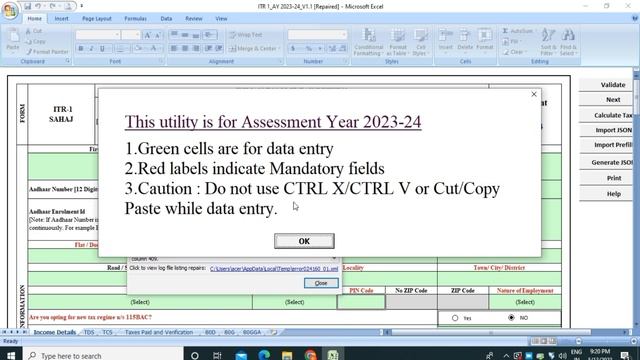Save the workbook from quick access toolbar
The width and height of the screenshot is (640, 360).
pyautogui.click(x=27, y=6)
